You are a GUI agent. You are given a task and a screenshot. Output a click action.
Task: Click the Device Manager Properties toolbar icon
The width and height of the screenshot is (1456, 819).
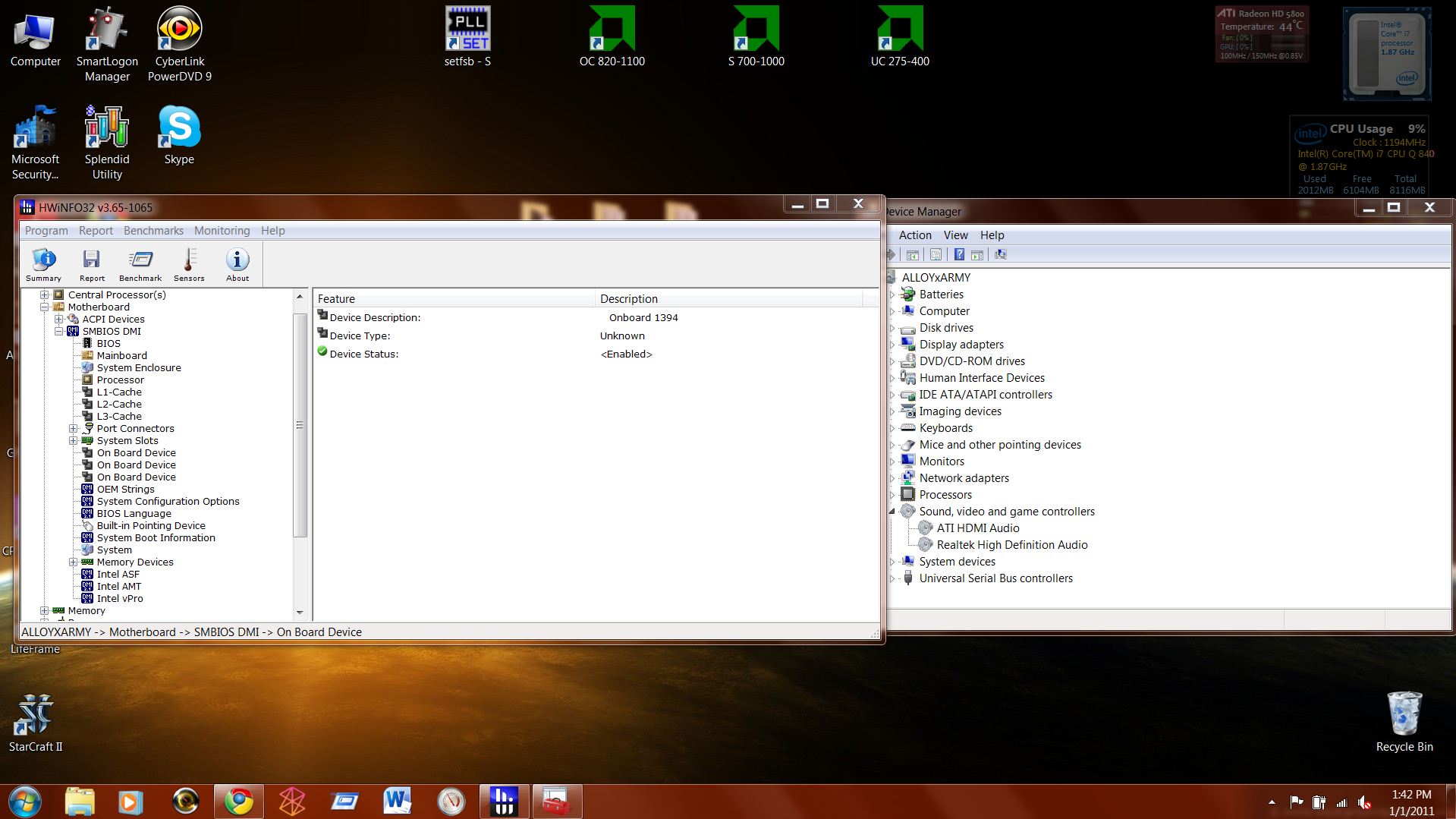click(936, 254)
